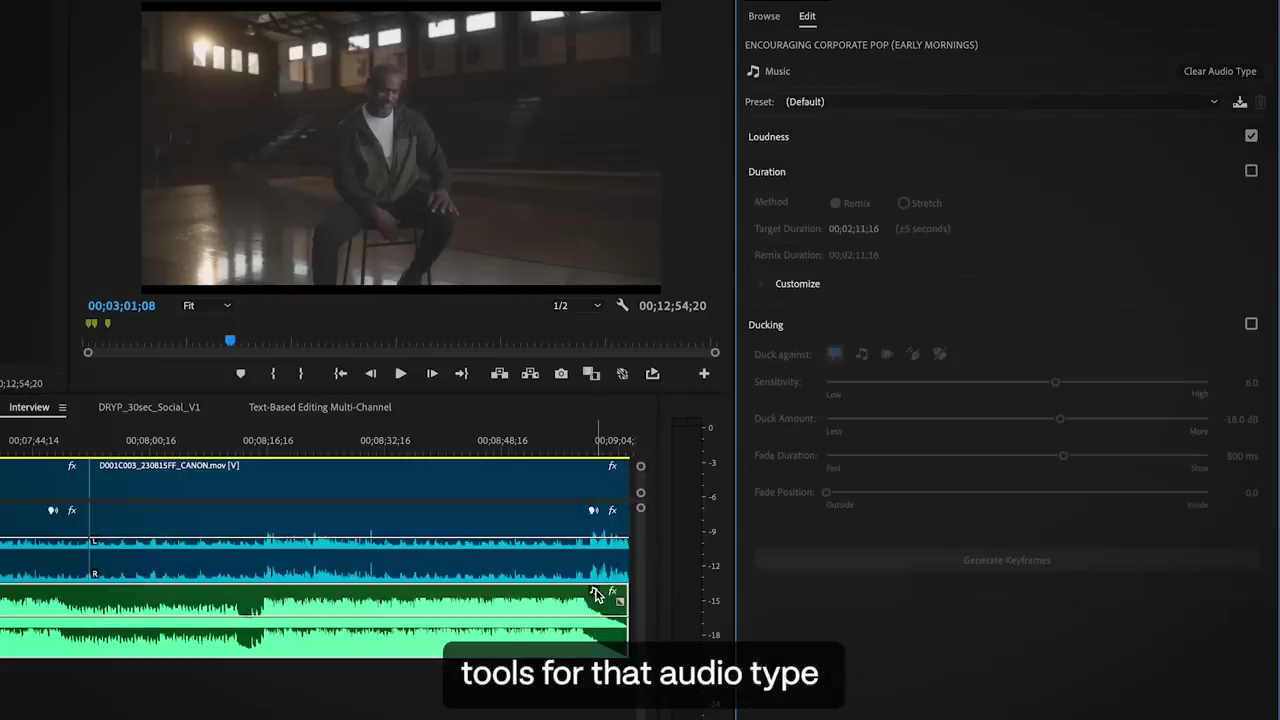Open the DRYP_30sec_Social_V1 sequence tab
This screenshot has height=720, width=1280.
tap(148, 407)
